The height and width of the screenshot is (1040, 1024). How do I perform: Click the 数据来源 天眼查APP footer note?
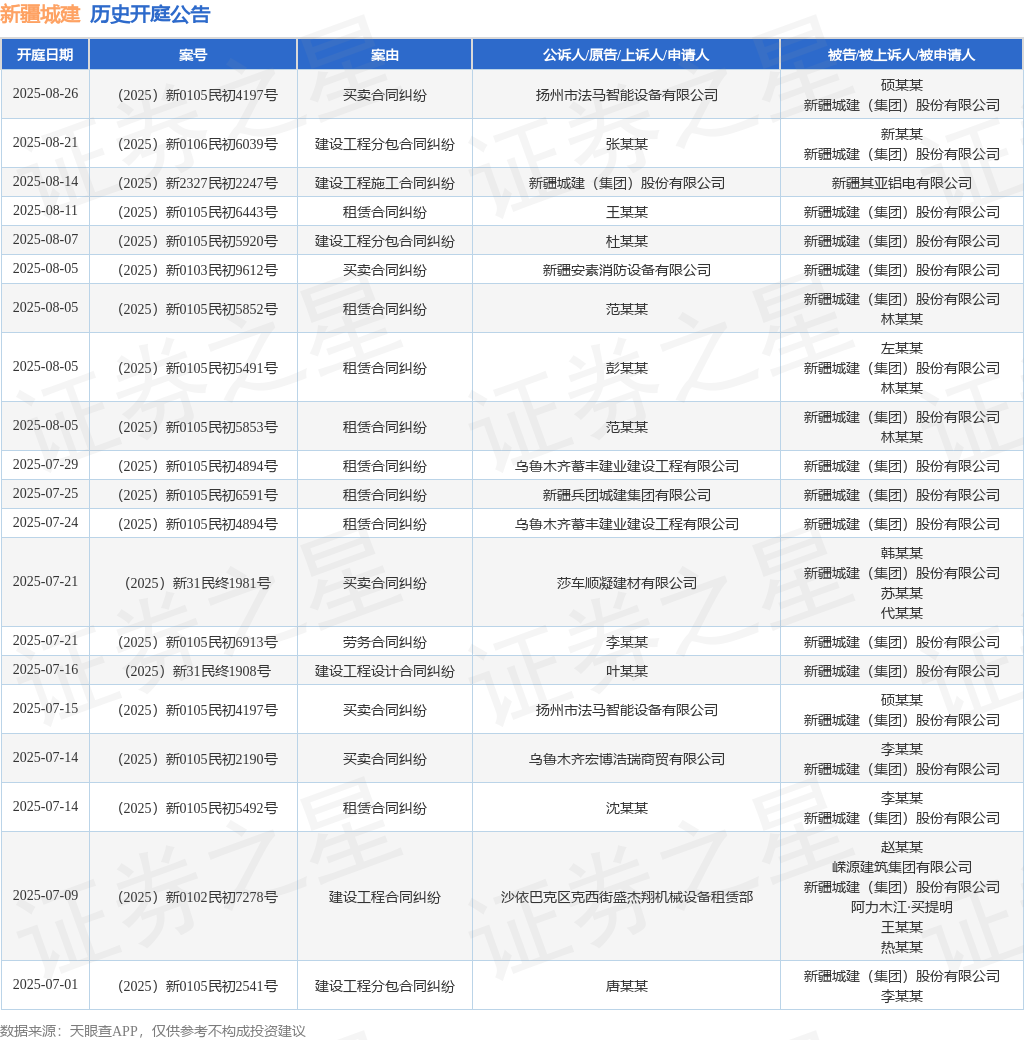(x=153, y=1031)
